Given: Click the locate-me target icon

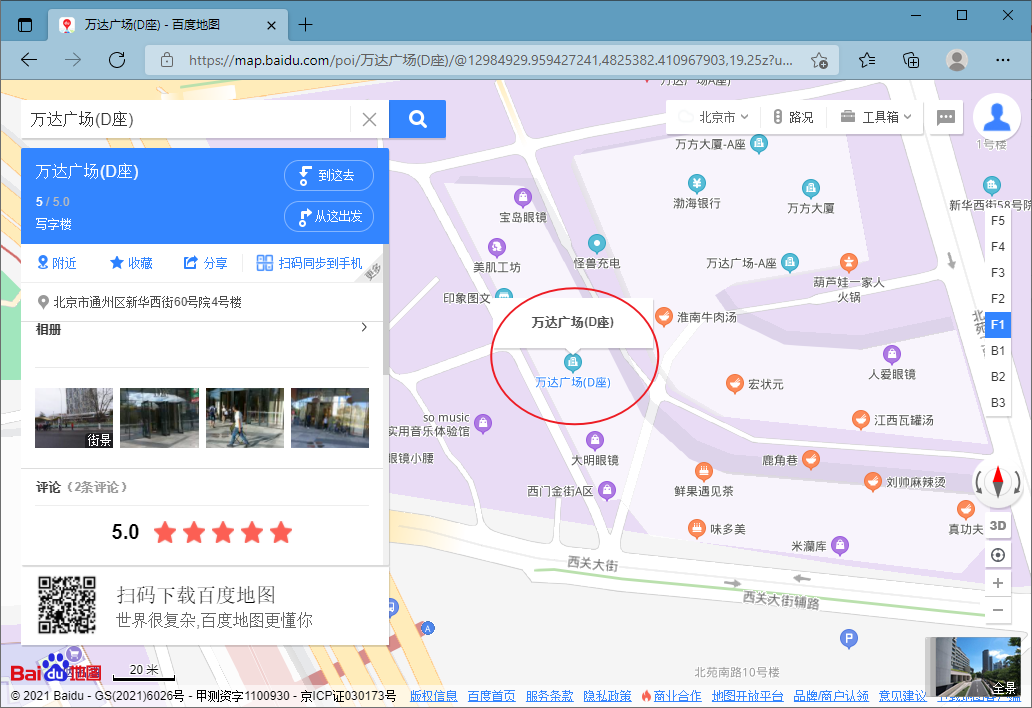Looking at the screenshot, I should [998, 555].
